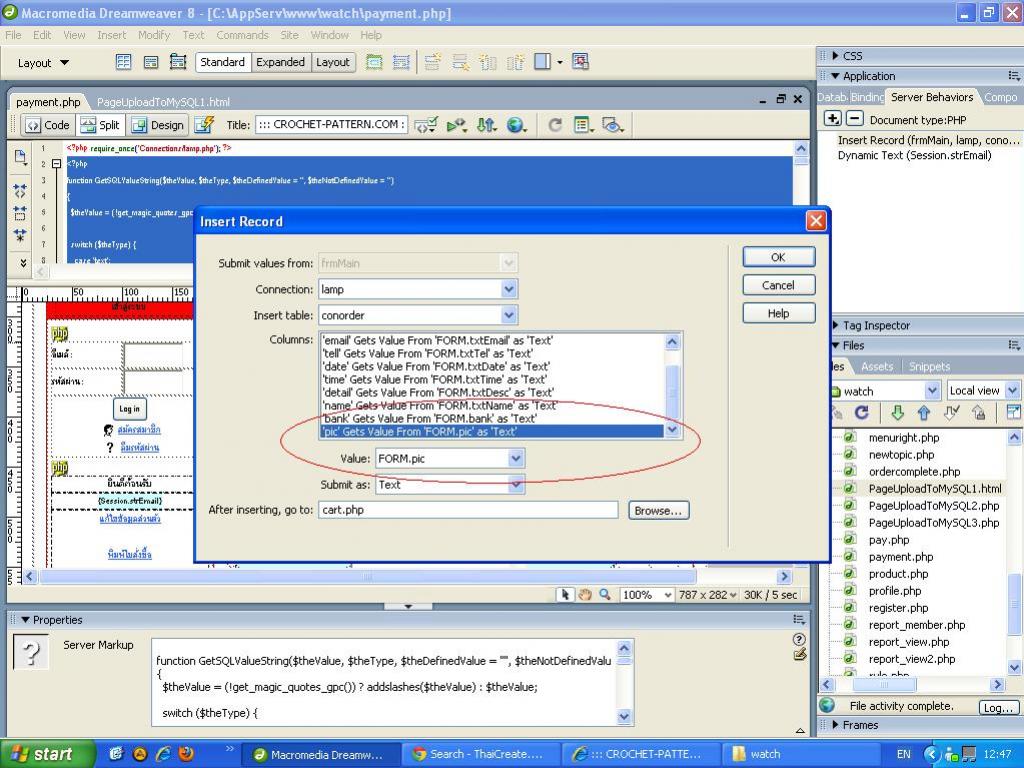Open the Value dropdown showing FORM.pic
This screenshot has width=1024, height=768.
tap(515, 458)
